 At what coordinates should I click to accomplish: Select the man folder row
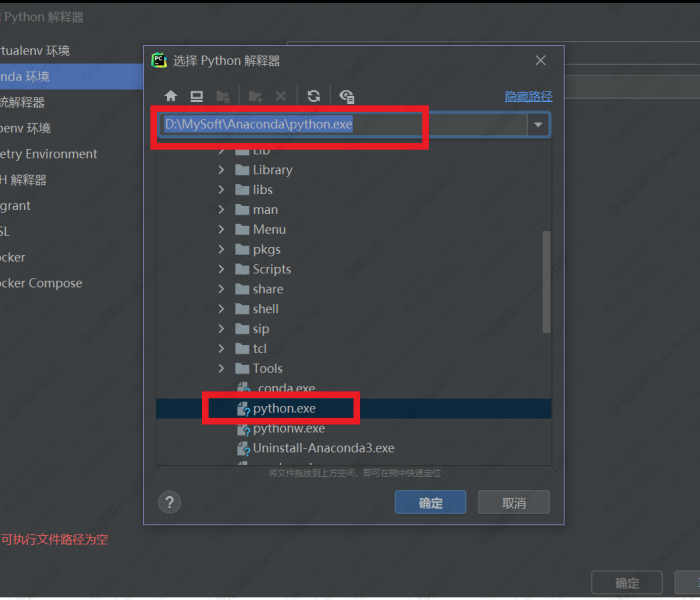(x=354, y=209)
